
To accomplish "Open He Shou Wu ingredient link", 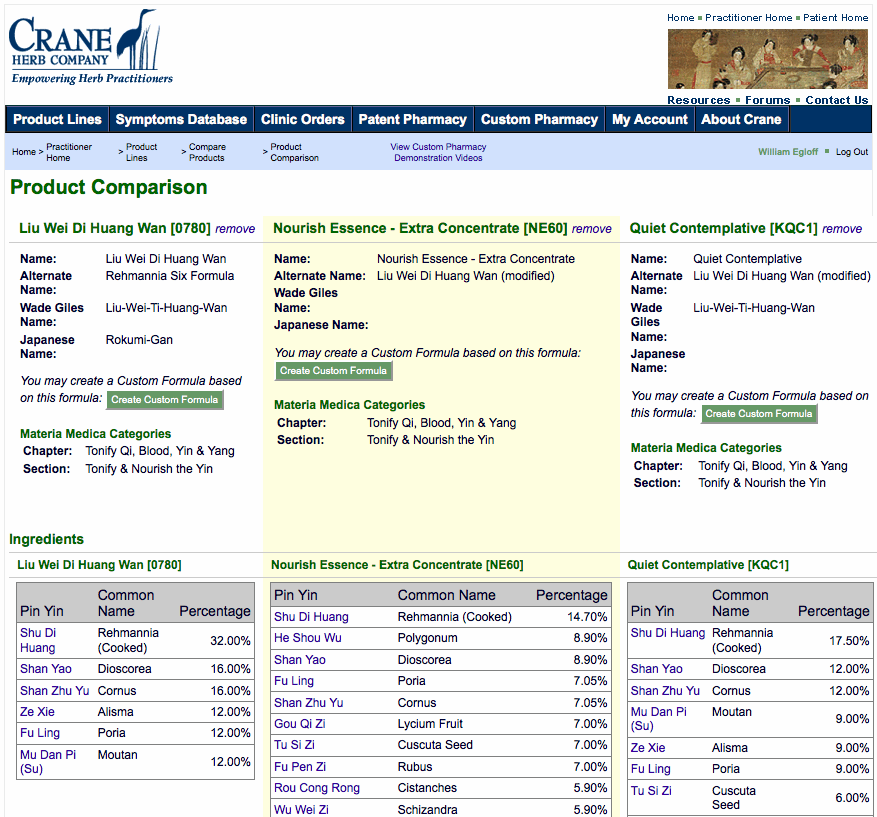I will [307, 638].
